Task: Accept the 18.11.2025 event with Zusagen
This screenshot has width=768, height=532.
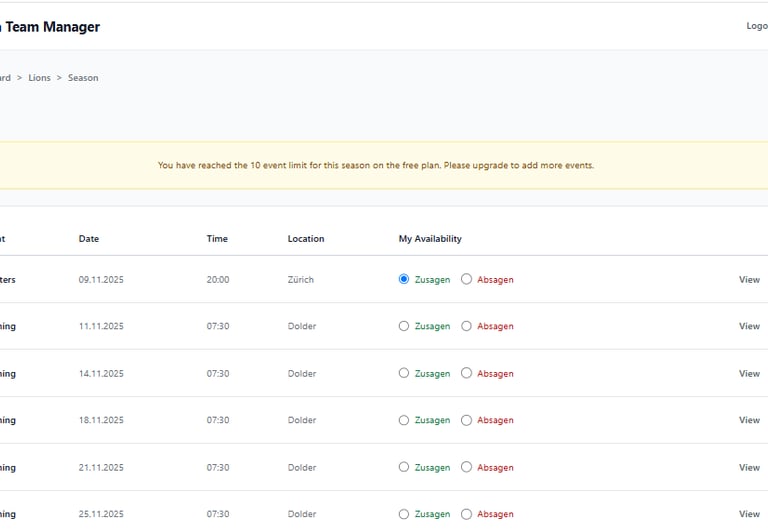Action: coord(404,420)
